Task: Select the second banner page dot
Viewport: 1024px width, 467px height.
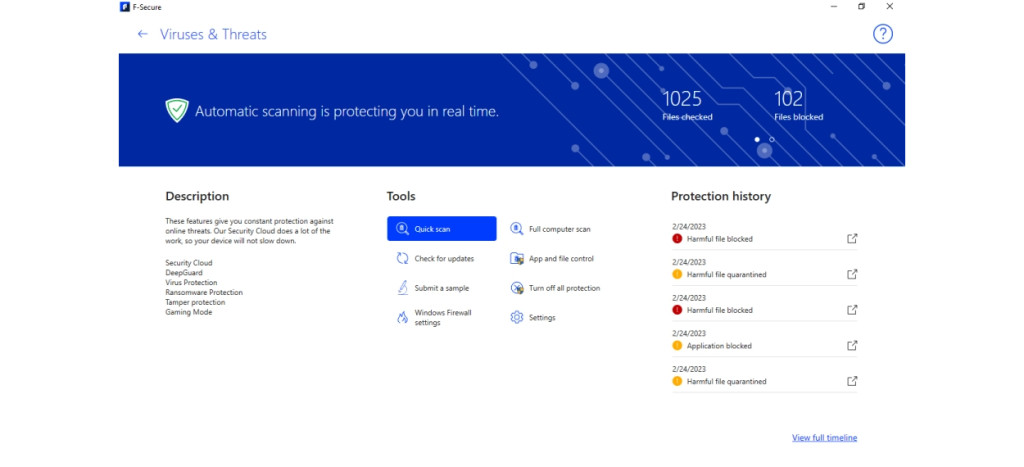Action: [x=771, y=140]
